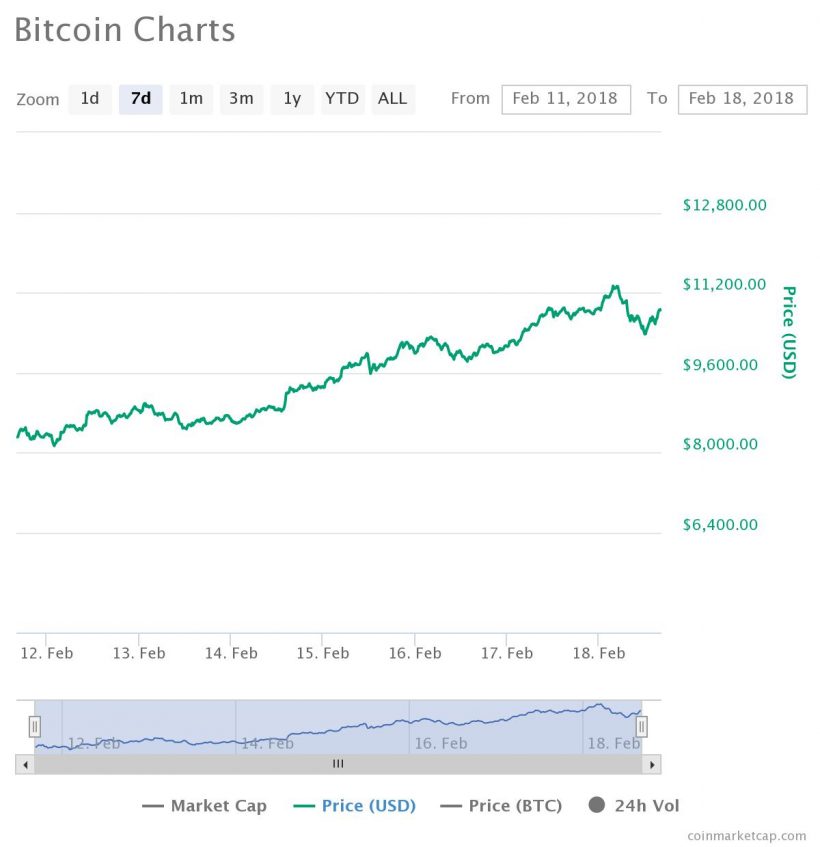Click the navigator left range handle
This screenshot has height=847, width=820.
[x=35, y=726]
